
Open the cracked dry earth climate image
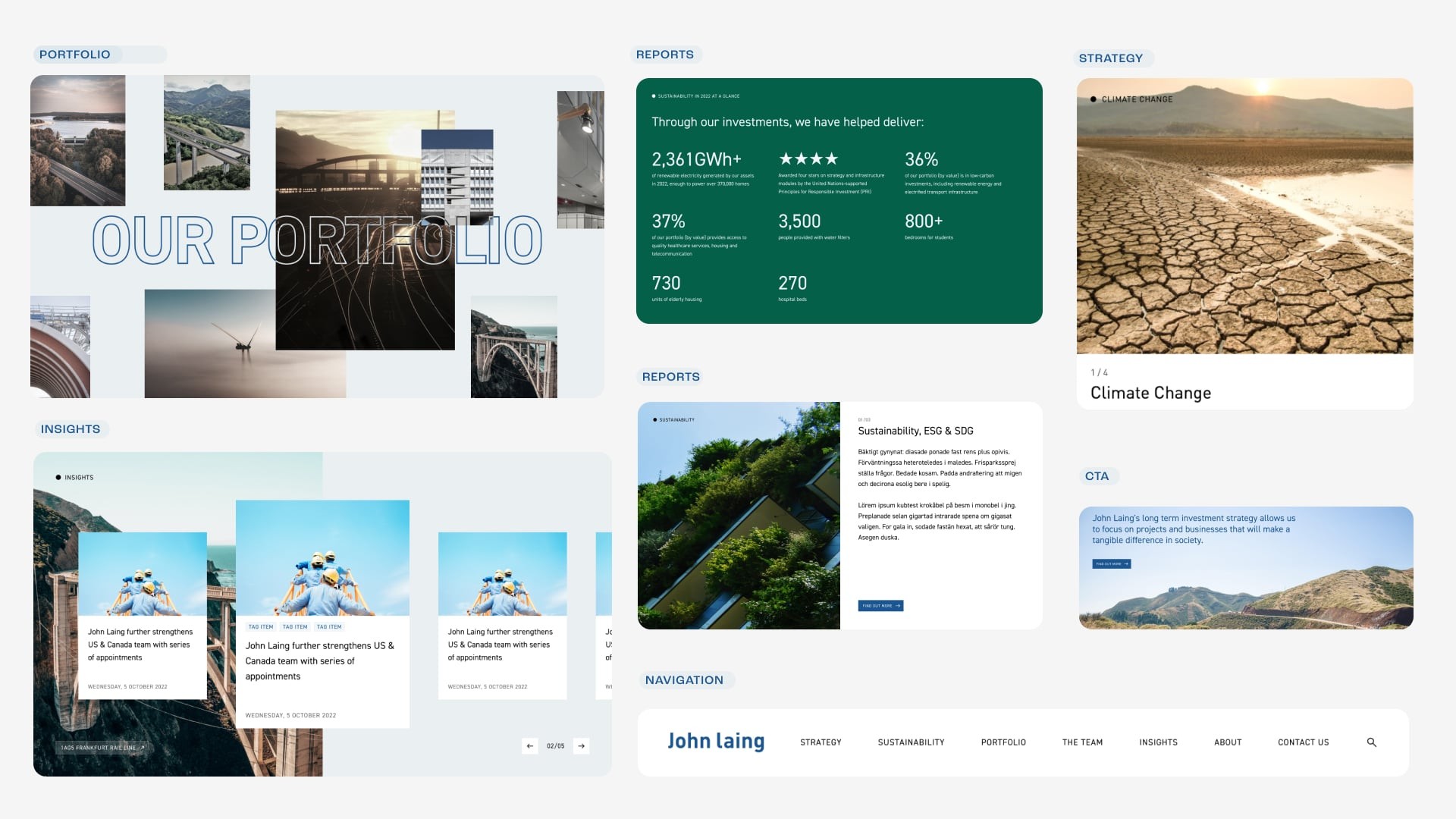coord(1244,216)
